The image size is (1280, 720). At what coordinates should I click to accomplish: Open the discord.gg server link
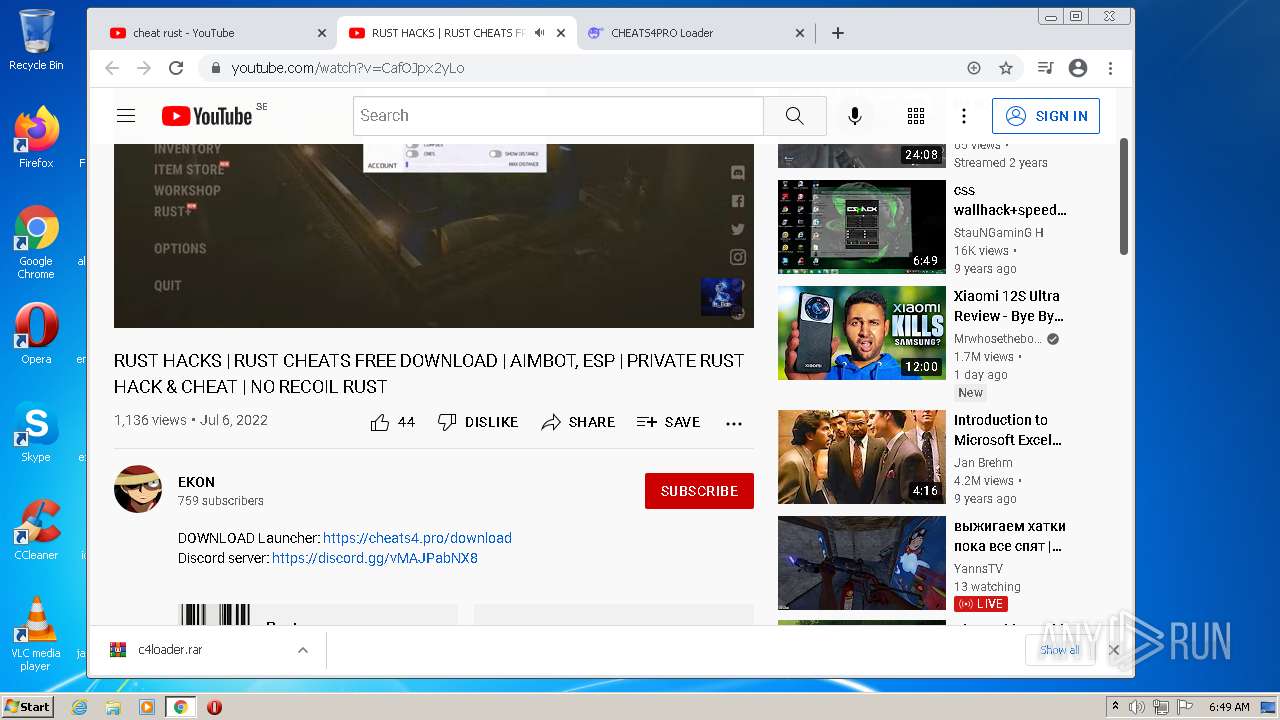[x=375, y=558]
